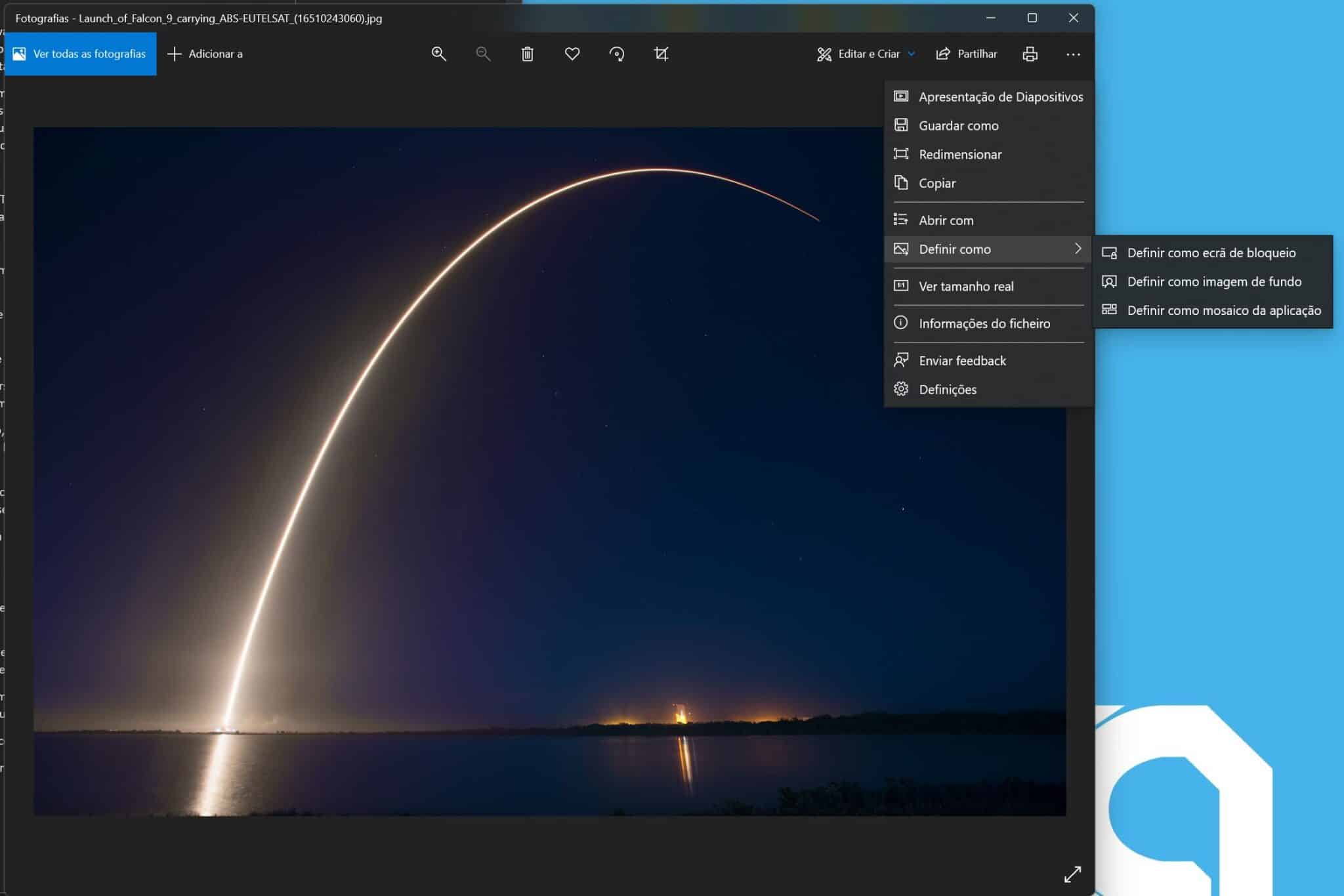Click Guardar como menu entry

click(x=958, y=125)
